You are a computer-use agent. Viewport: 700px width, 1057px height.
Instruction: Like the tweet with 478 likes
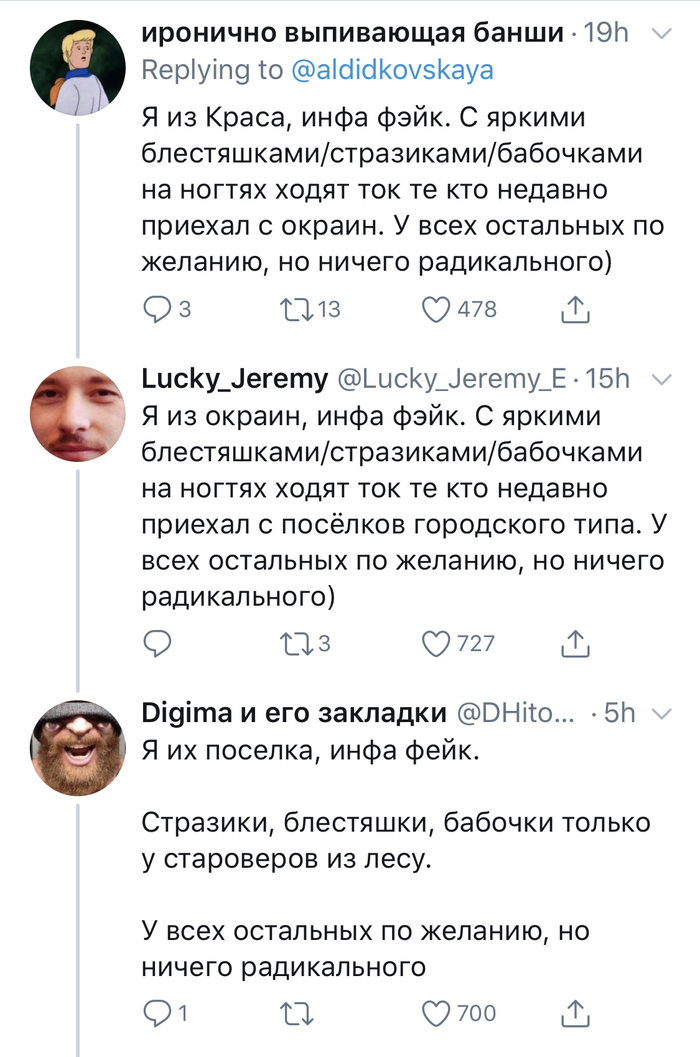point(436,310)
